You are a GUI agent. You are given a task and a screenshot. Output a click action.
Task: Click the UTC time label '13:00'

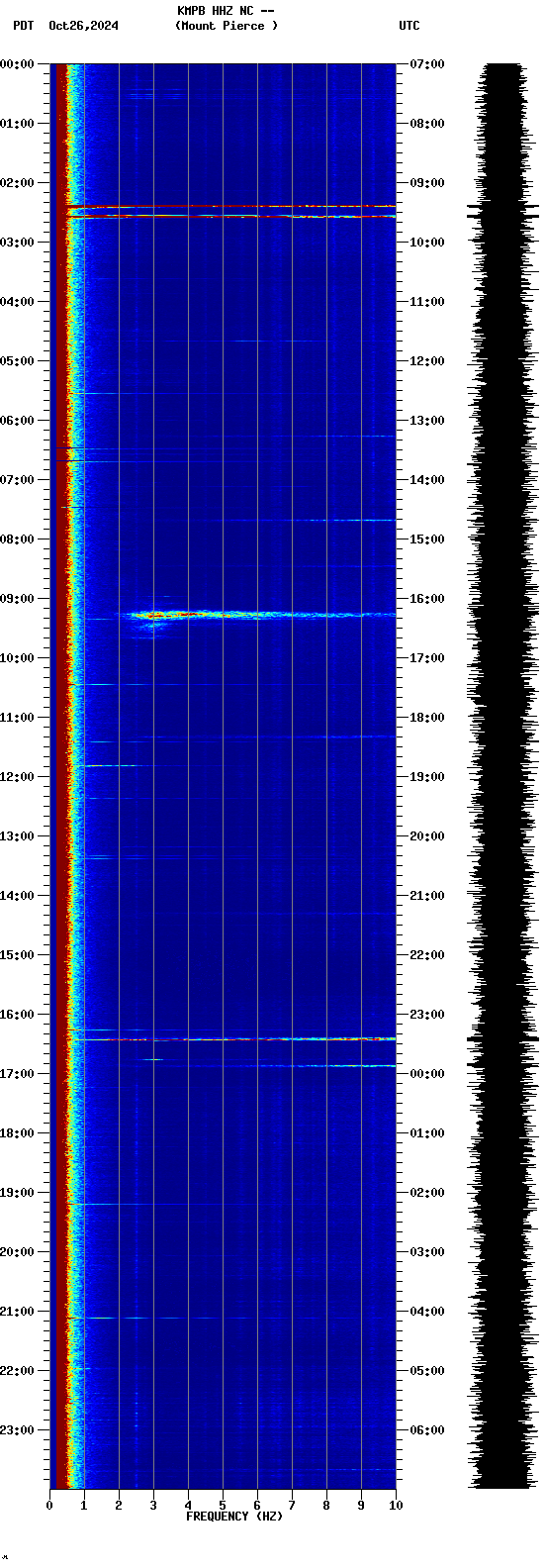pos(427,421)
